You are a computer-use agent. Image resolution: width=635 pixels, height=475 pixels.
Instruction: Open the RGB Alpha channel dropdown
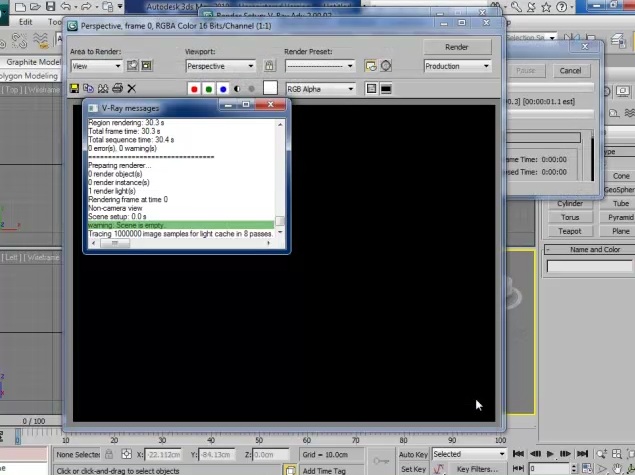[320, 89]
